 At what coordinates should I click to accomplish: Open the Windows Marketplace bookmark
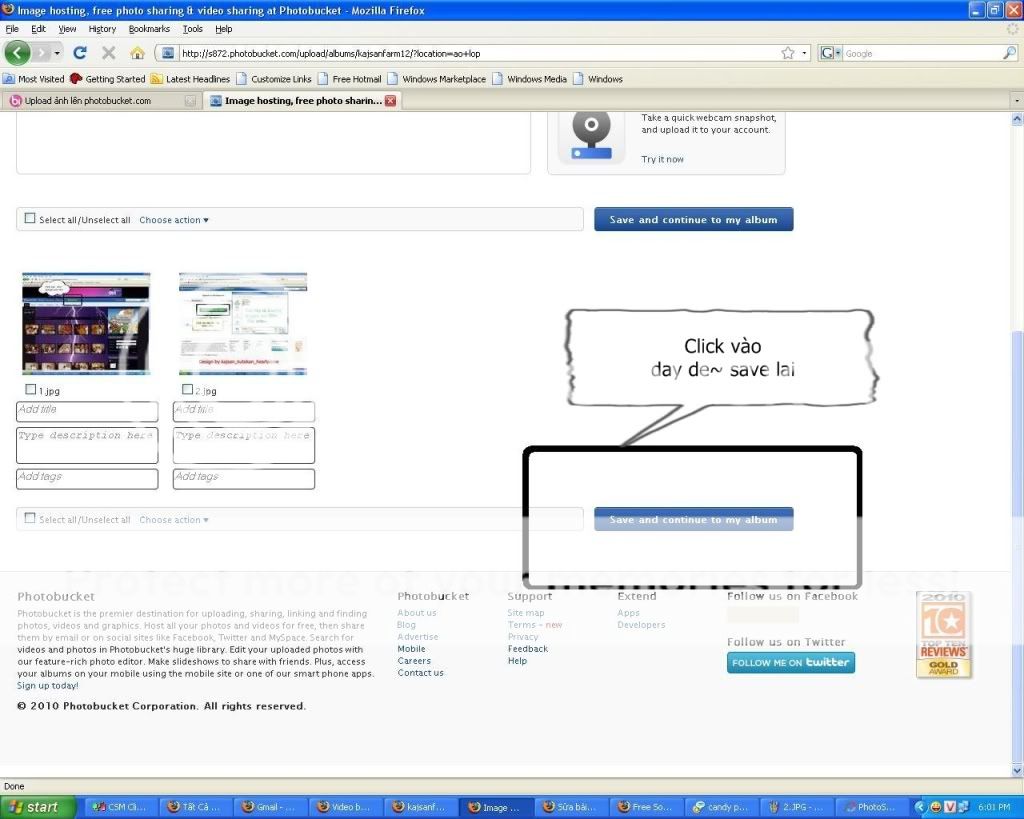[x=437, y=79]
